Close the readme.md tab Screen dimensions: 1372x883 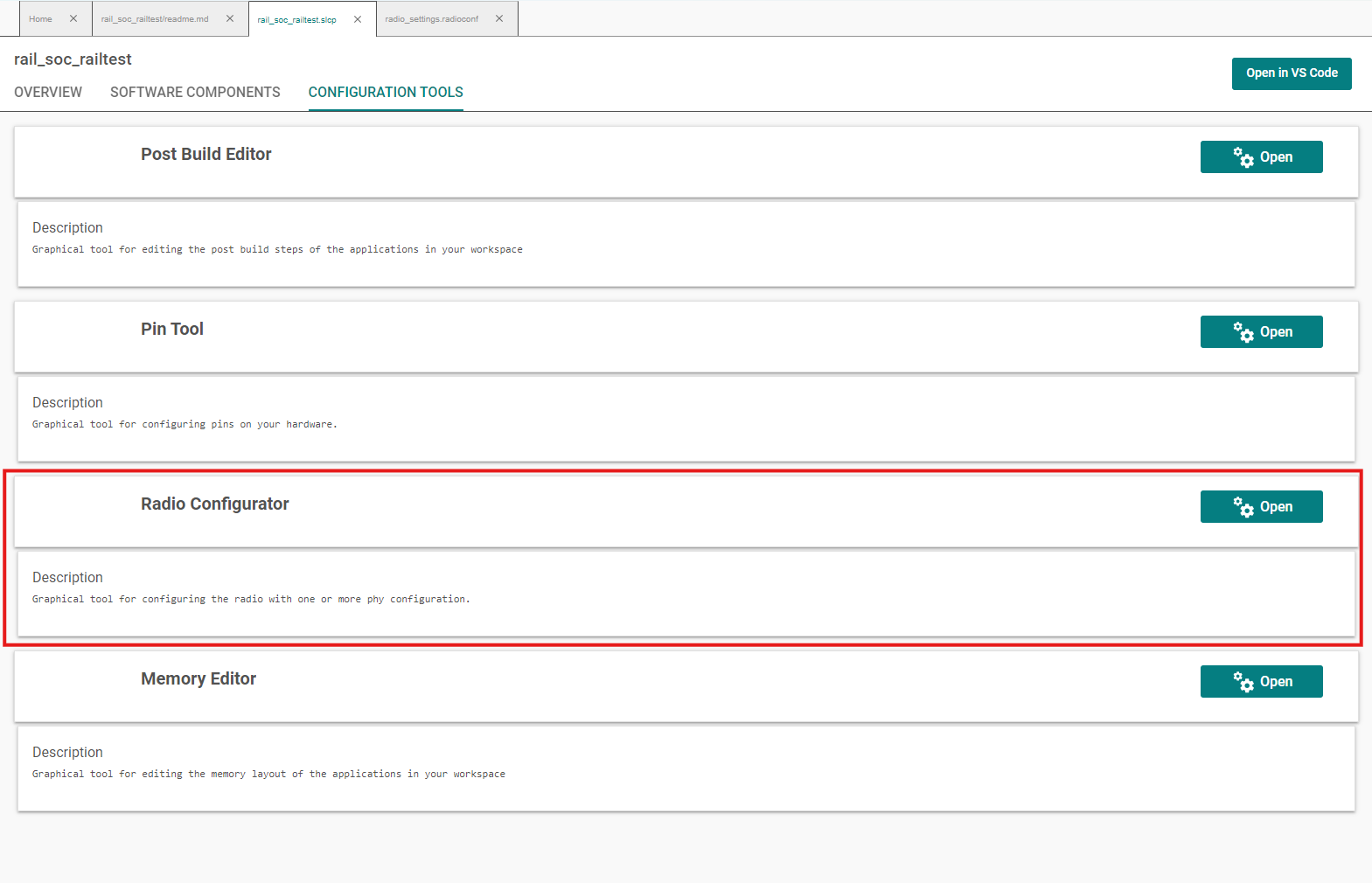(230, 18)
